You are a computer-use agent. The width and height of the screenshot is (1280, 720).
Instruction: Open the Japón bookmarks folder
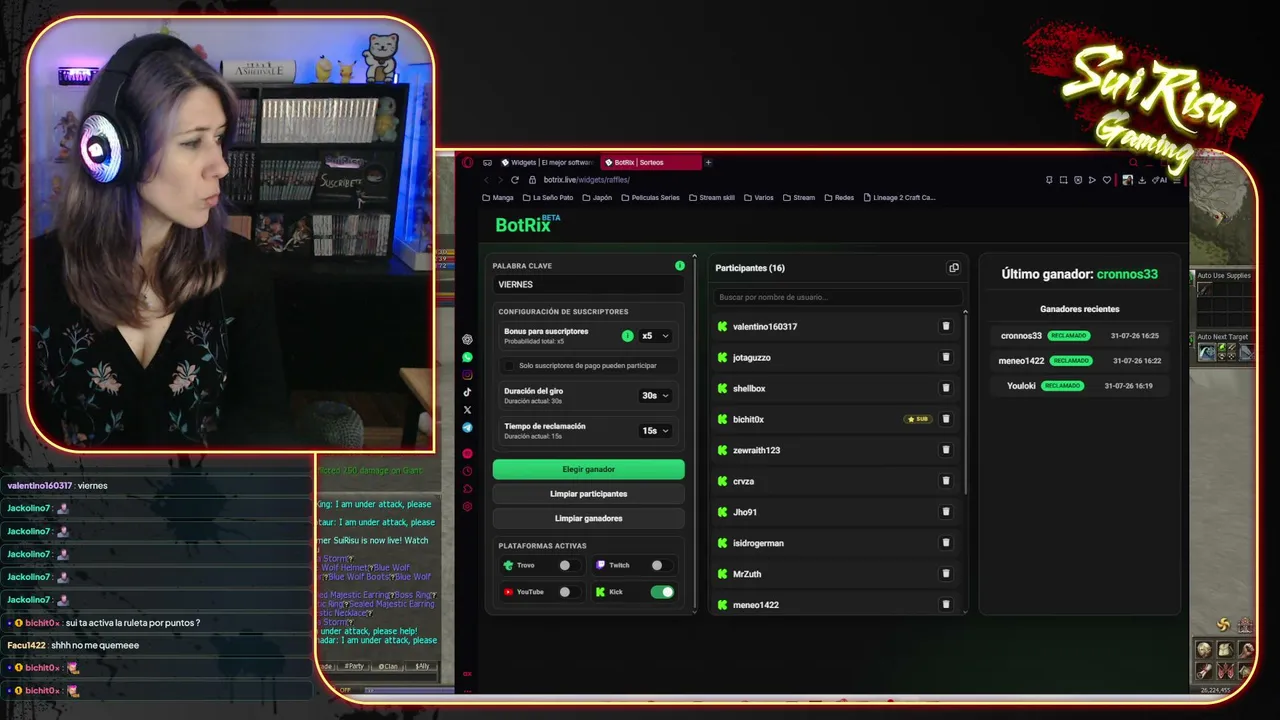[596, 198]
